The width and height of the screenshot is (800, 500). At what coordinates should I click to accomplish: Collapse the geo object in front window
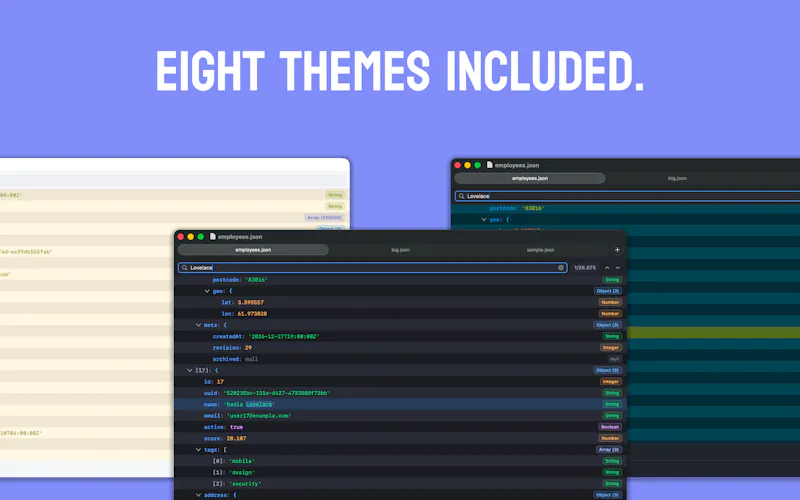207,291
